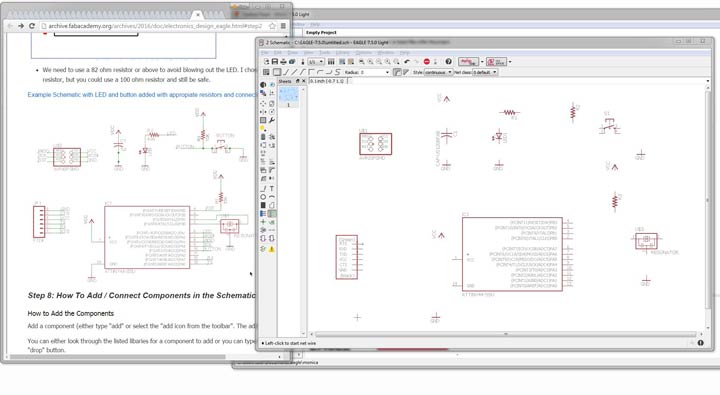Screen dimensions: 720x395
Task: Select the Show (eye) tool
Action: tap(272, 85)
